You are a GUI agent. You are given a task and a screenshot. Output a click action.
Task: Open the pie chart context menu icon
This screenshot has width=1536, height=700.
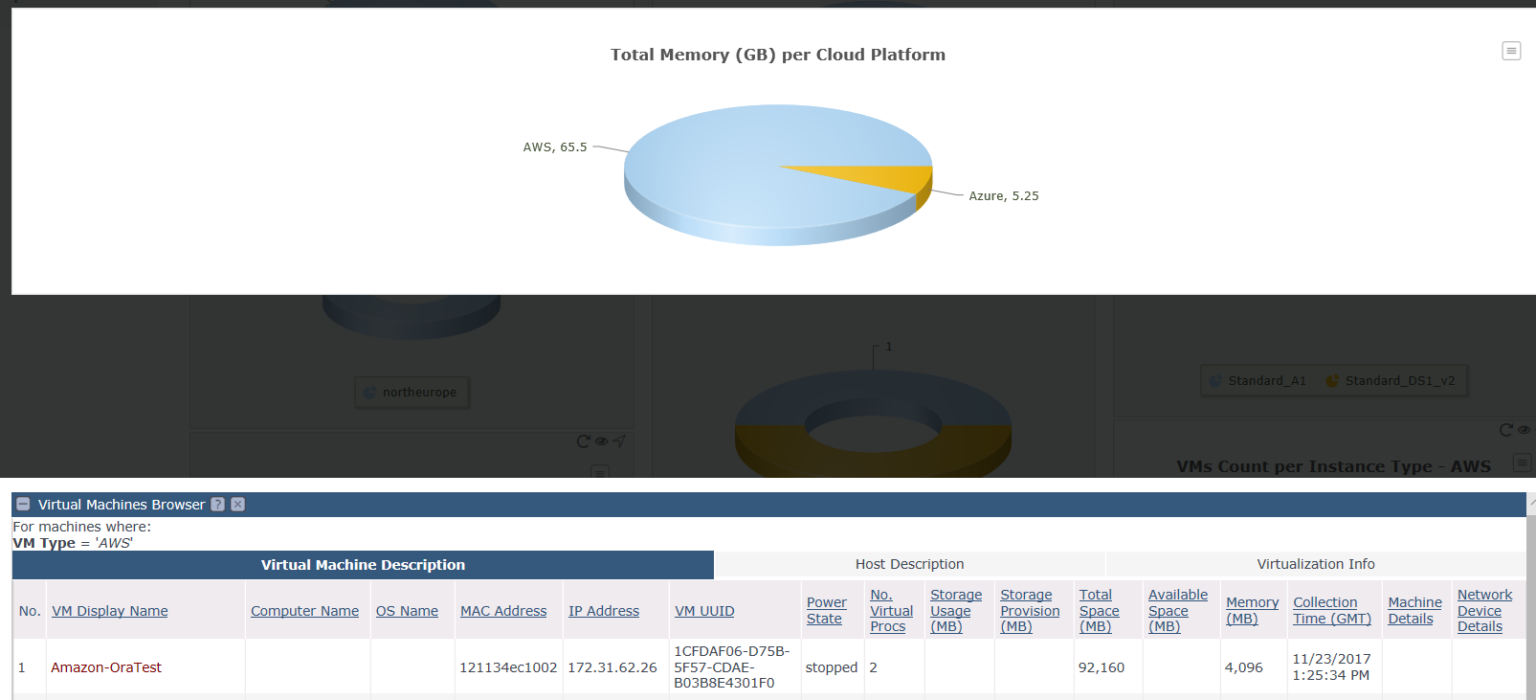click(x=1511, y=50)
